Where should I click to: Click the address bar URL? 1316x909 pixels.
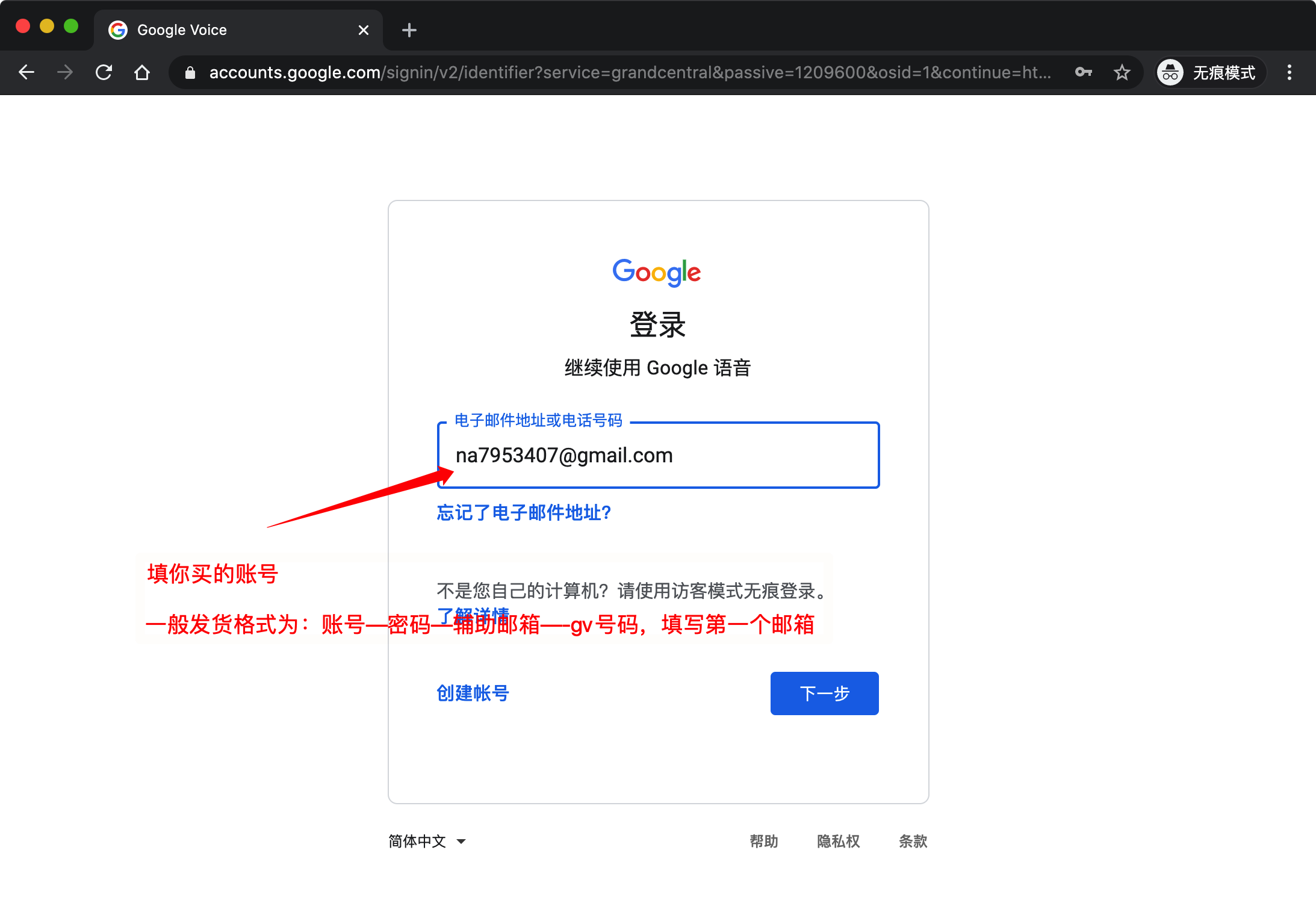coord(629,73)
